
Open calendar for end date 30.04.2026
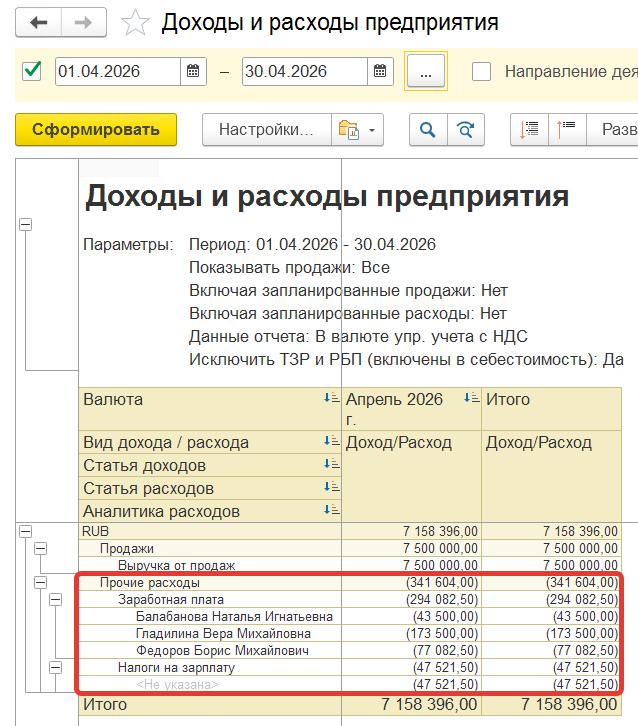pyautogui.click(x=380, y=71)
